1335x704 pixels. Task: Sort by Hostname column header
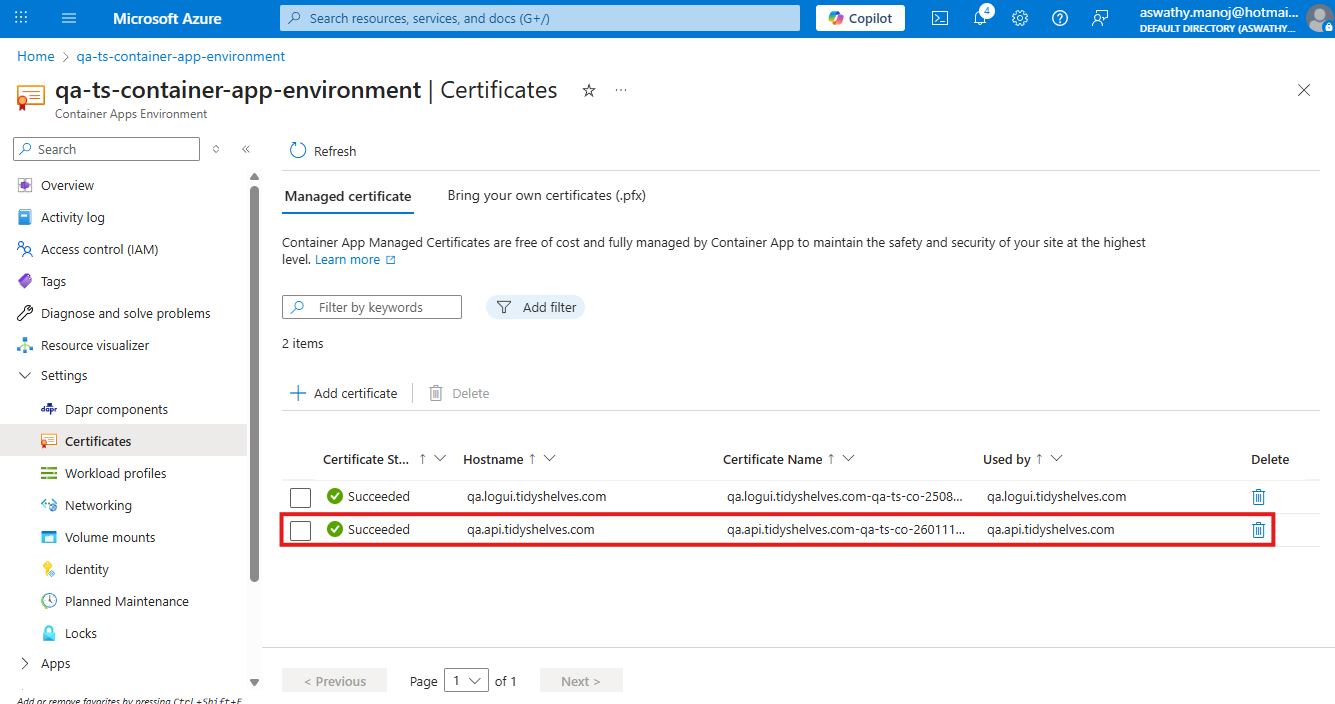493,460
